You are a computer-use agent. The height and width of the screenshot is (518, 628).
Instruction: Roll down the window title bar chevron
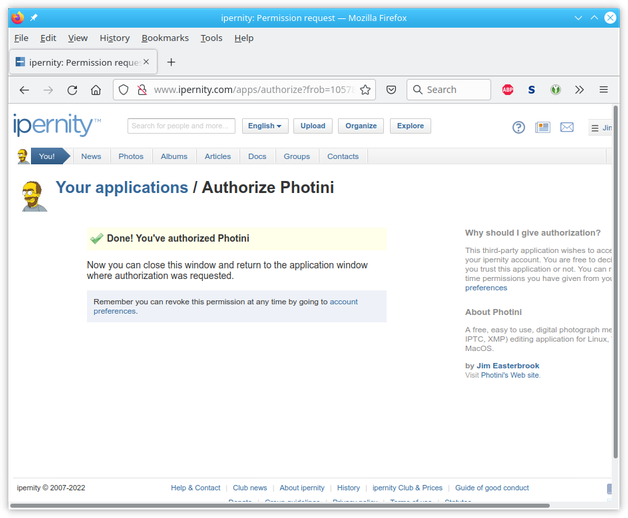pyautogui.click(x=578, y=18)
